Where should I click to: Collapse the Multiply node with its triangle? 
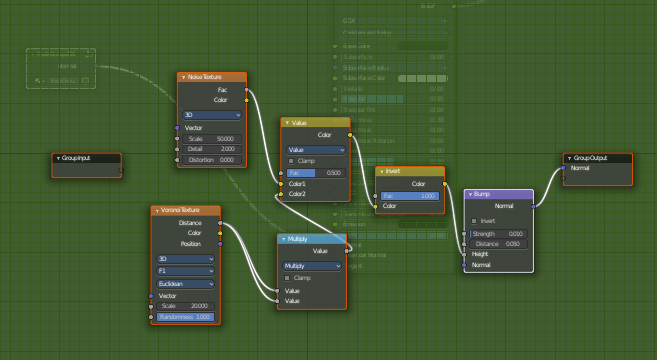click(x=284, y=239)
